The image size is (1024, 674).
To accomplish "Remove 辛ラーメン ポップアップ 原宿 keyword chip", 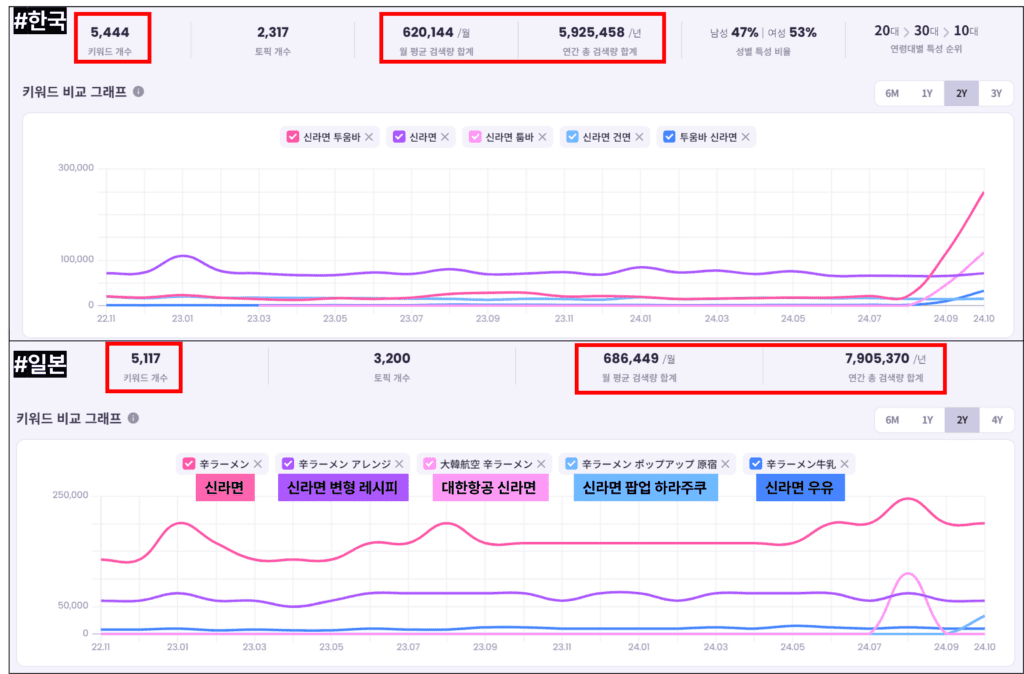I will (x=725, y=464).
